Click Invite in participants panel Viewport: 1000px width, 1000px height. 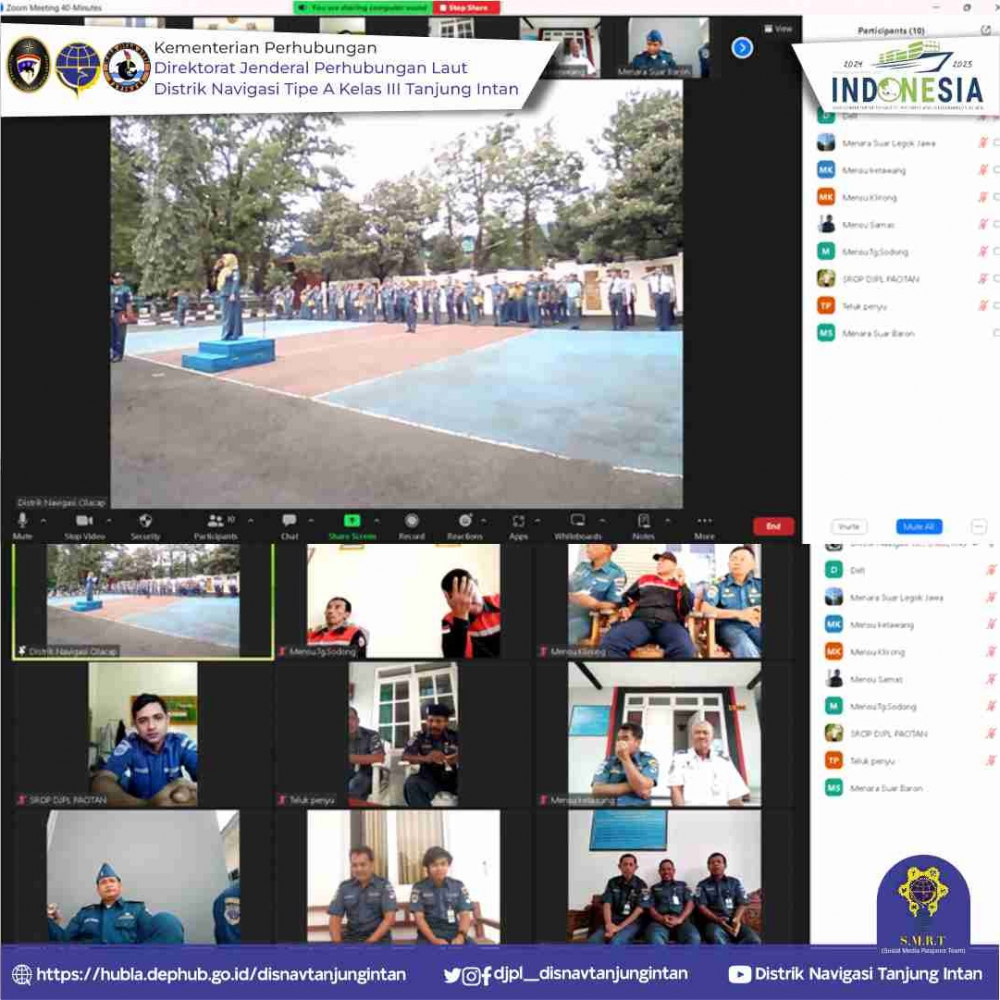[849, 526]
